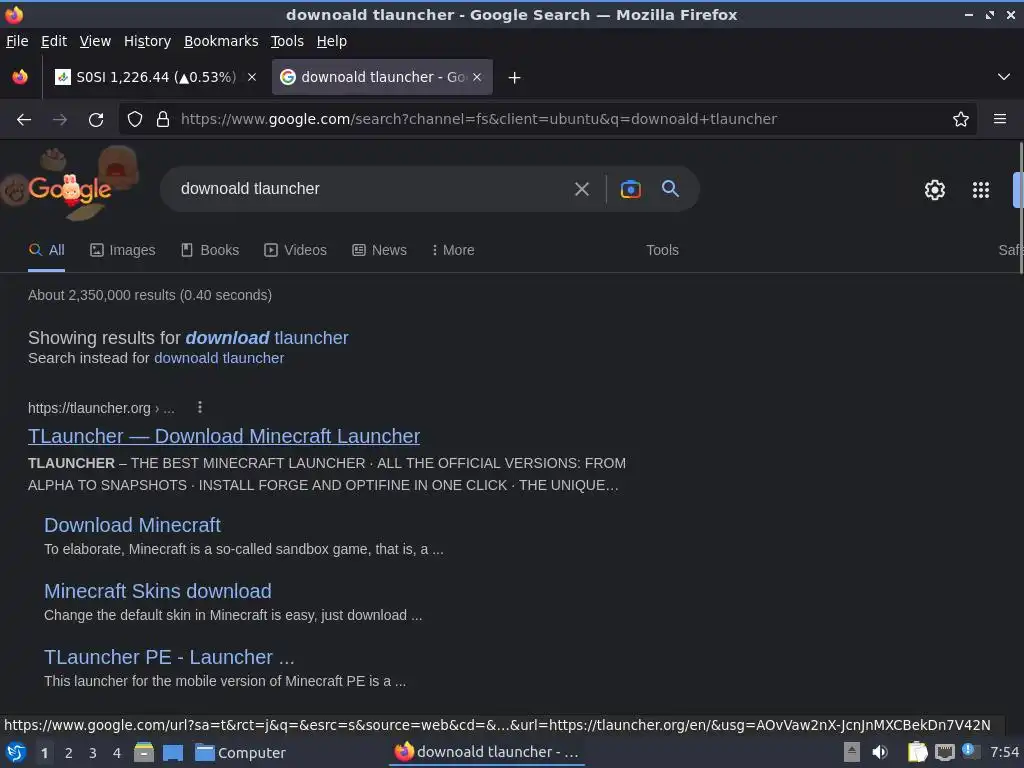Click the removable media eject tray icon
Image resolution: width=1024 pixels, height=768 pixels.
[x=851, y=752]
